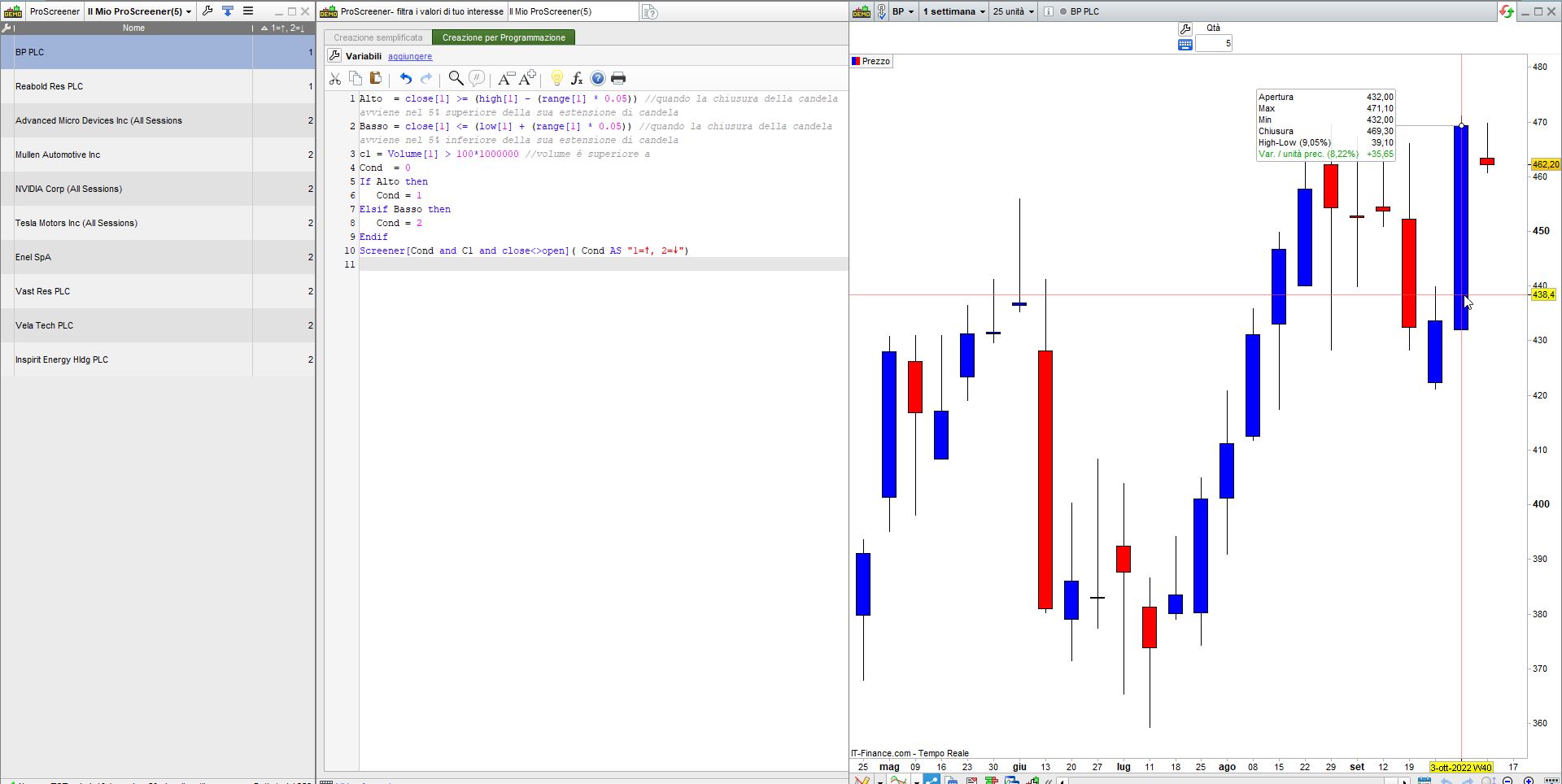Screen dimensions: 1562x784
Task: Click the wrench icon next to Variabili
Action: click(334, 56)
